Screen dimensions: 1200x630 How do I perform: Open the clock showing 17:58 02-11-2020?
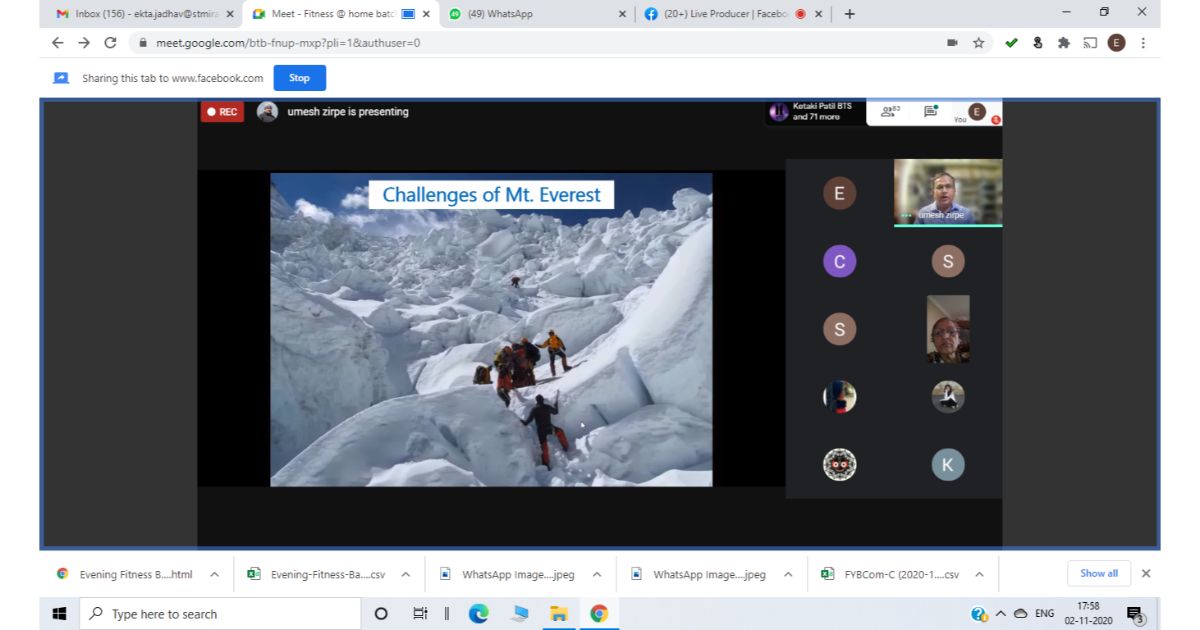[x=1088, y=614]
